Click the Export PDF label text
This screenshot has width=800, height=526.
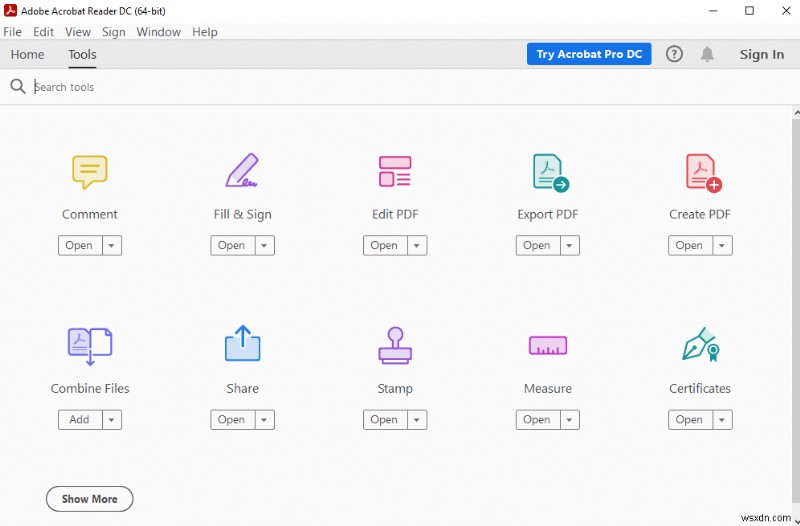pos(547,215)
